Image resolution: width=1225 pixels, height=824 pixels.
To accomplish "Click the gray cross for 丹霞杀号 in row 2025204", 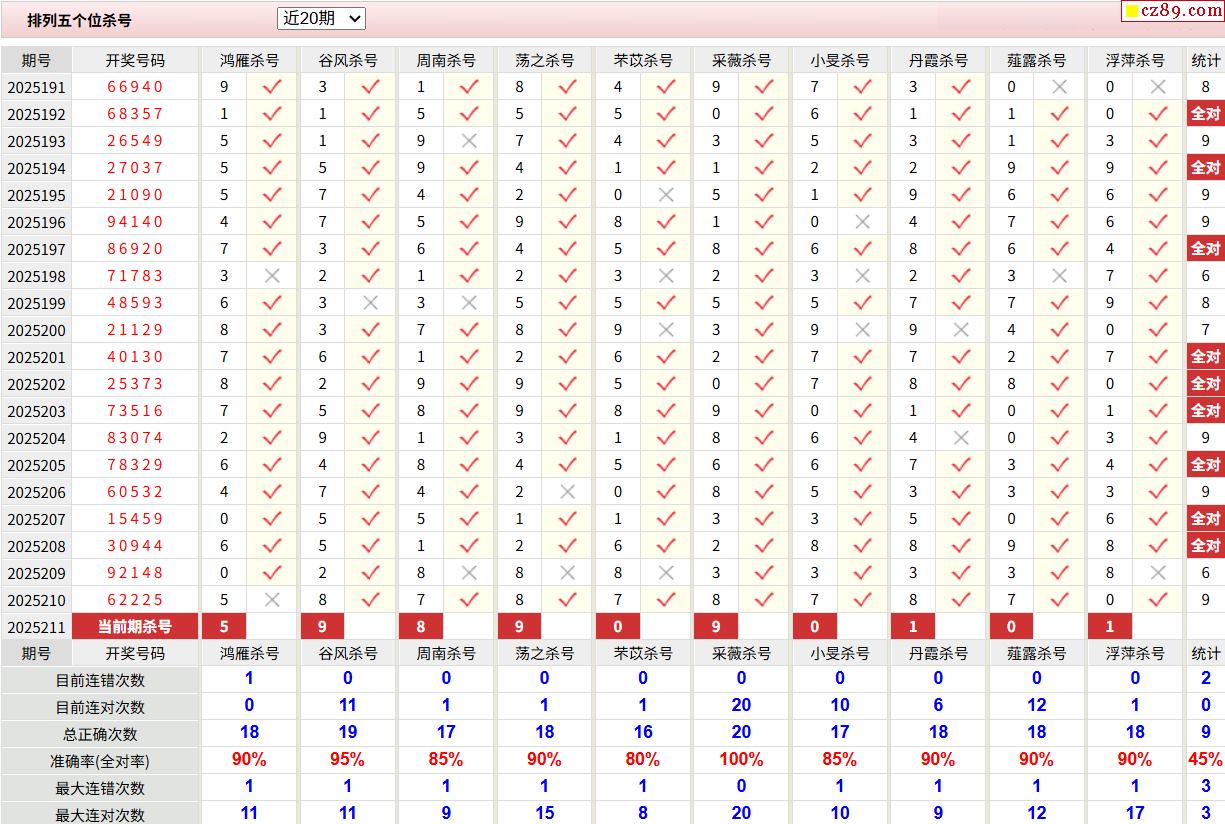I will click(x=961, y=438).
